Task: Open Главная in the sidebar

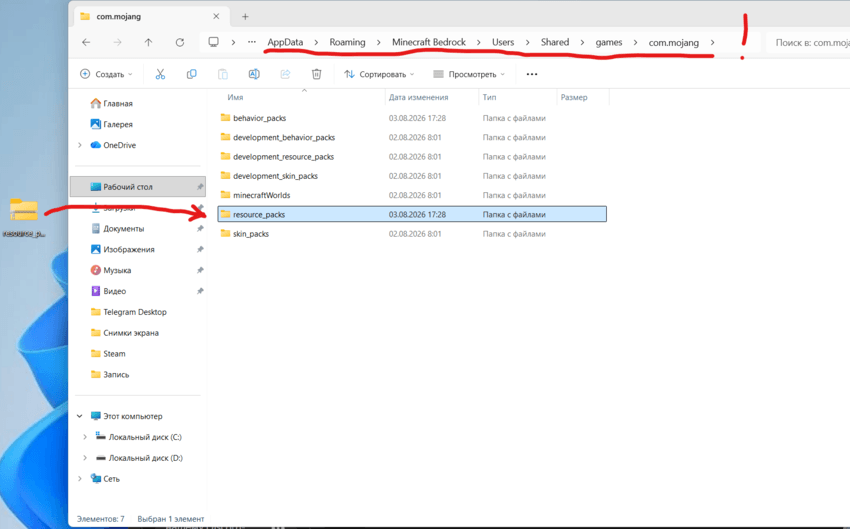Action: pos(118,104)
